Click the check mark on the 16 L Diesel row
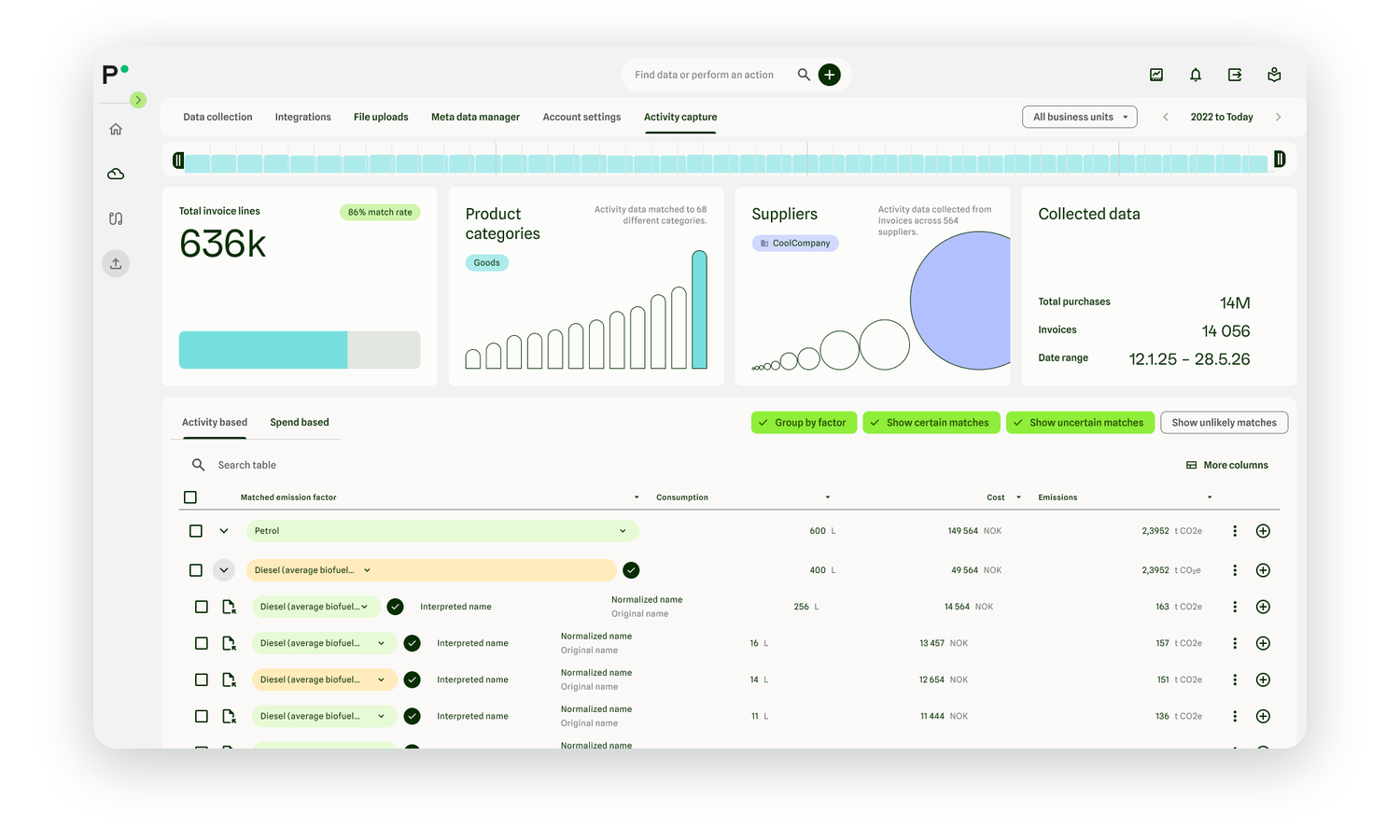This screenshot has height=840, width=1400. pos(413,643)
